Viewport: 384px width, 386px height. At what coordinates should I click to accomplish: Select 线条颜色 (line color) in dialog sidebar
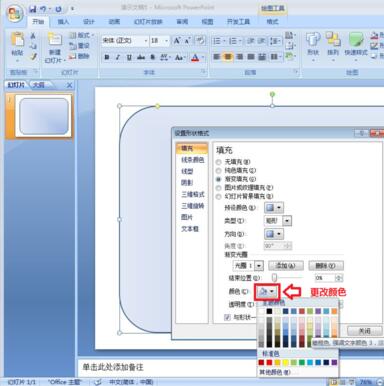[x=193, y=160]
